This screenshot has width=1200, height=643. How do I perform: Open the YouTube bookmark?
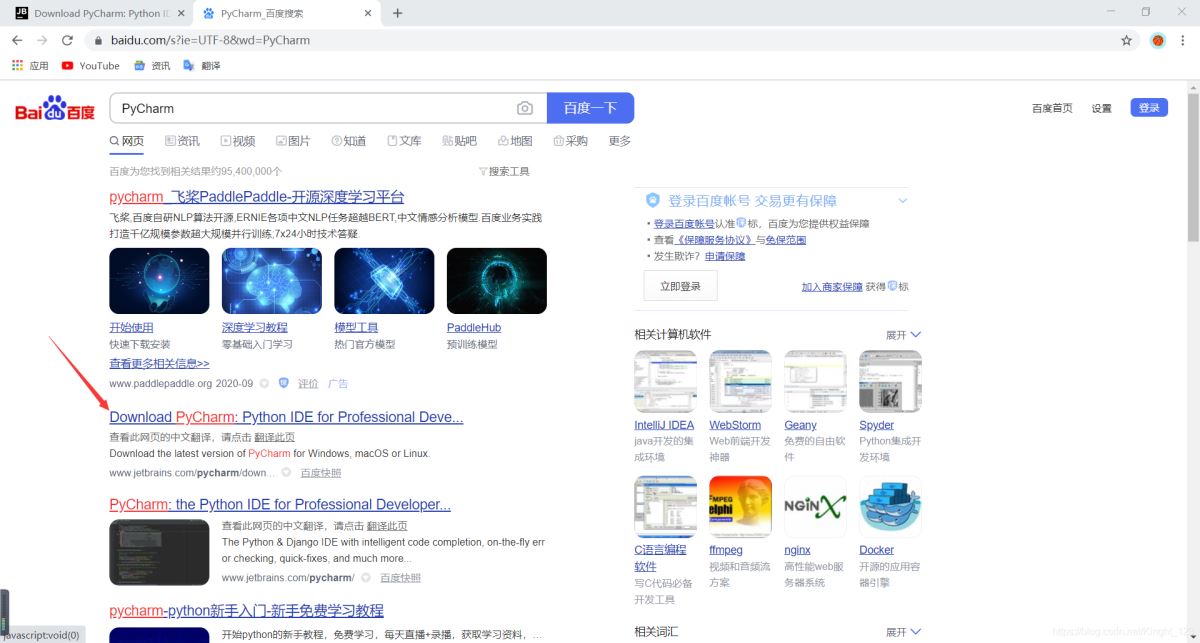(x=90, y=65)
